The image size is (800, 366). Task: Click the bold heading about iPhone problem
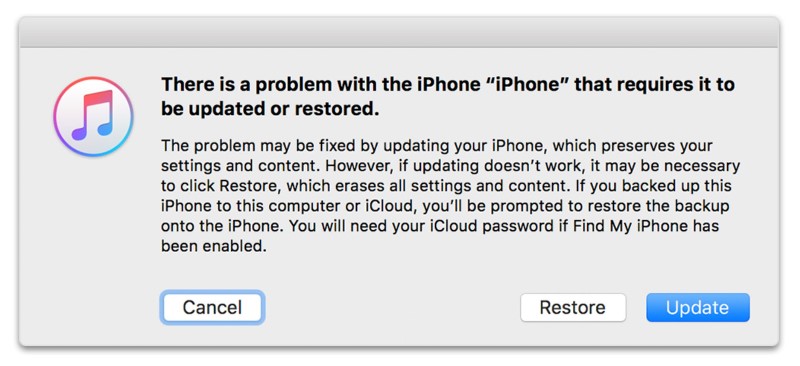click(x=448, y=96)
